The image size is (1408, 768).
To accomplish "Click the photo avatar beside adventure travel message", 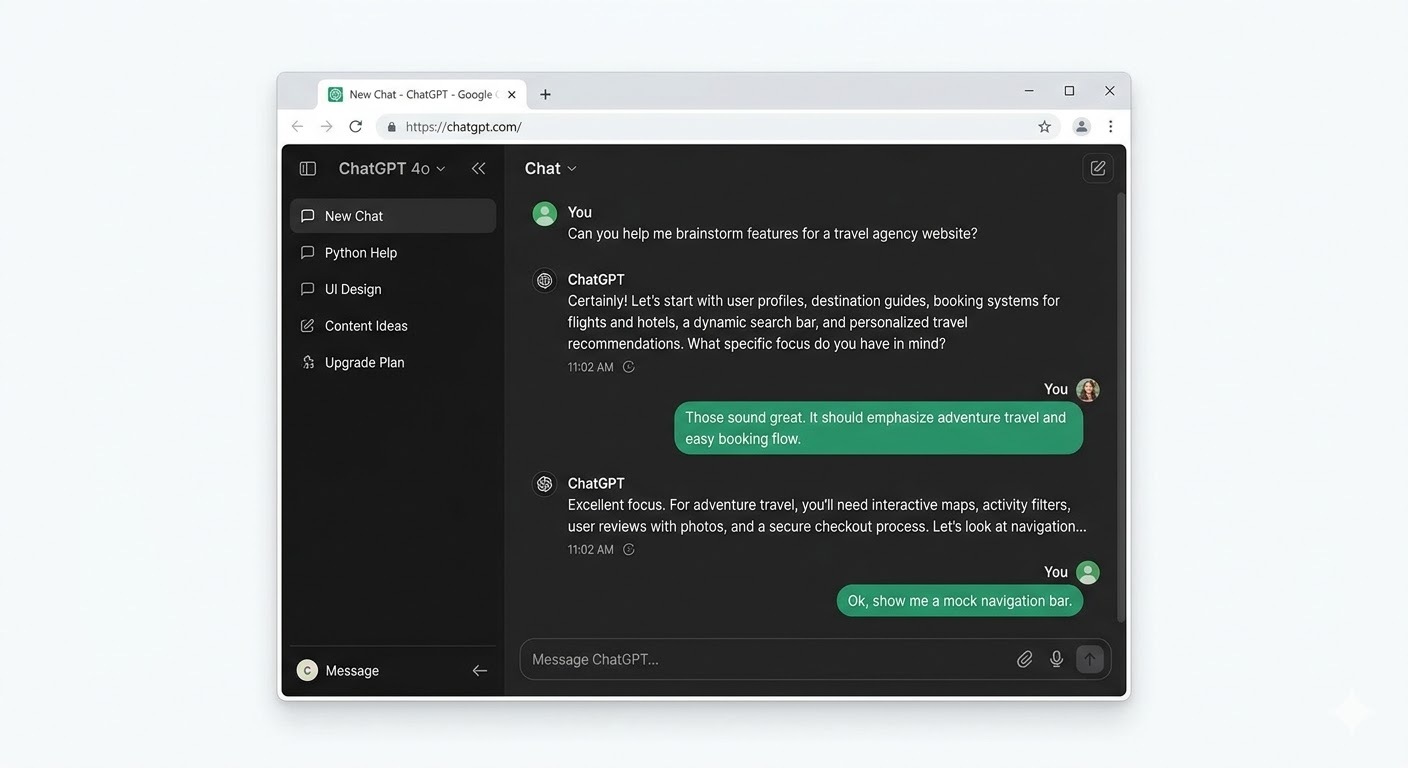I will click(x=1088, y=390).
